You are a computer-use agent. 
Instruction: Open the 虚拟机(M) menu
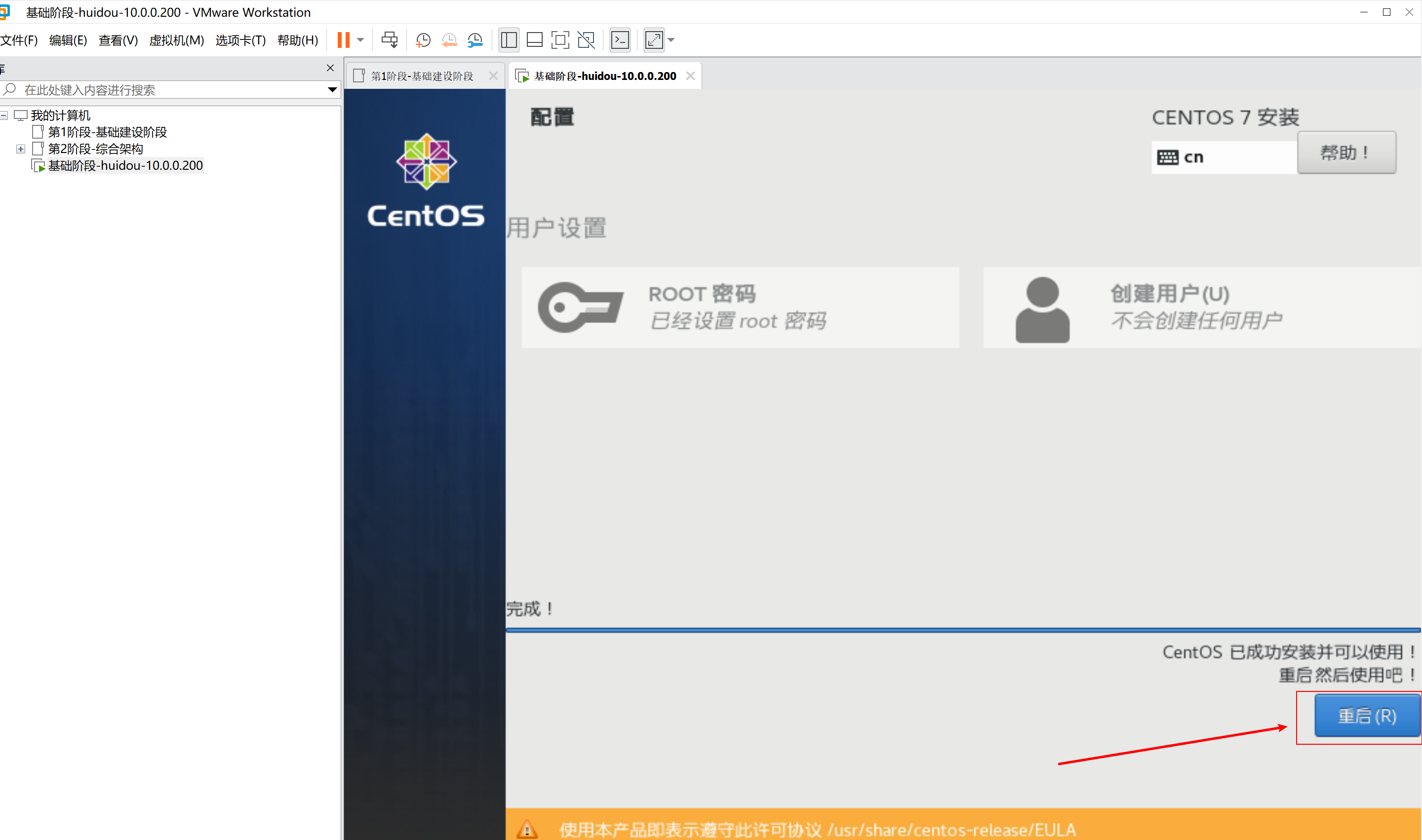[176, 40]
